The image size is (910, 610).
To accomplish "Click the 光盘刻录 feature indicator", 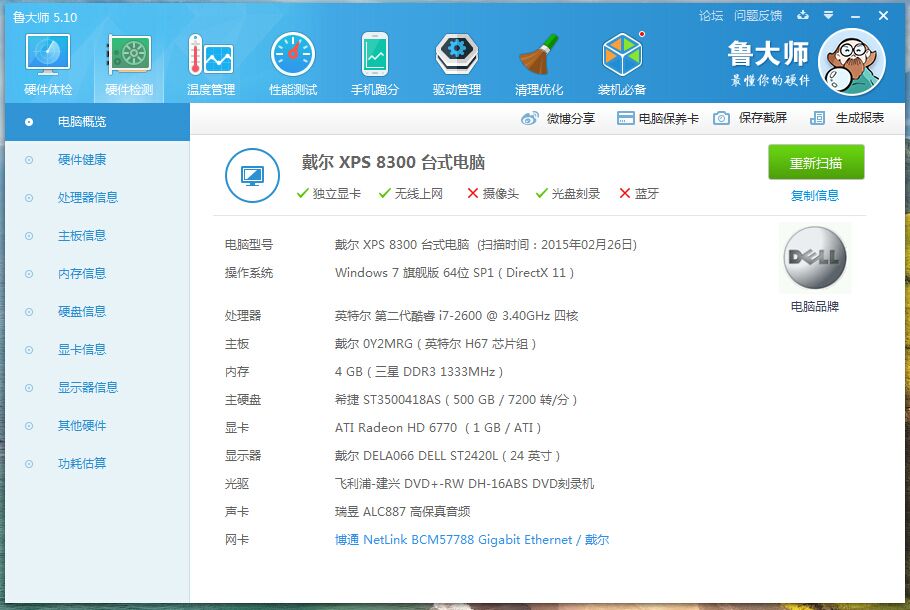I will click(x=568, y=194).
